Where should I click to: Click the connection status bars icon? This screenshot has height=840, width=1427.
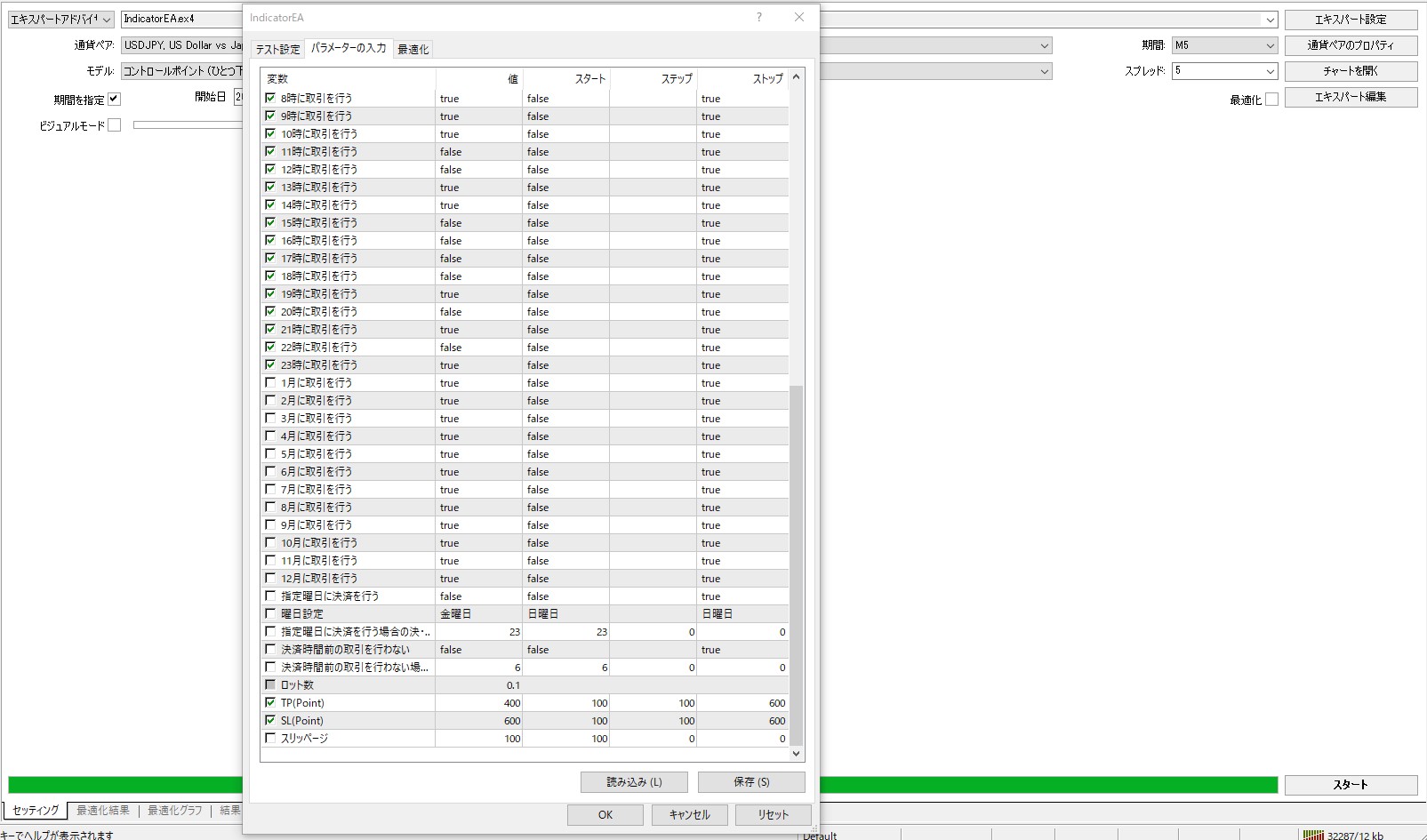(x=1313, y=835)
